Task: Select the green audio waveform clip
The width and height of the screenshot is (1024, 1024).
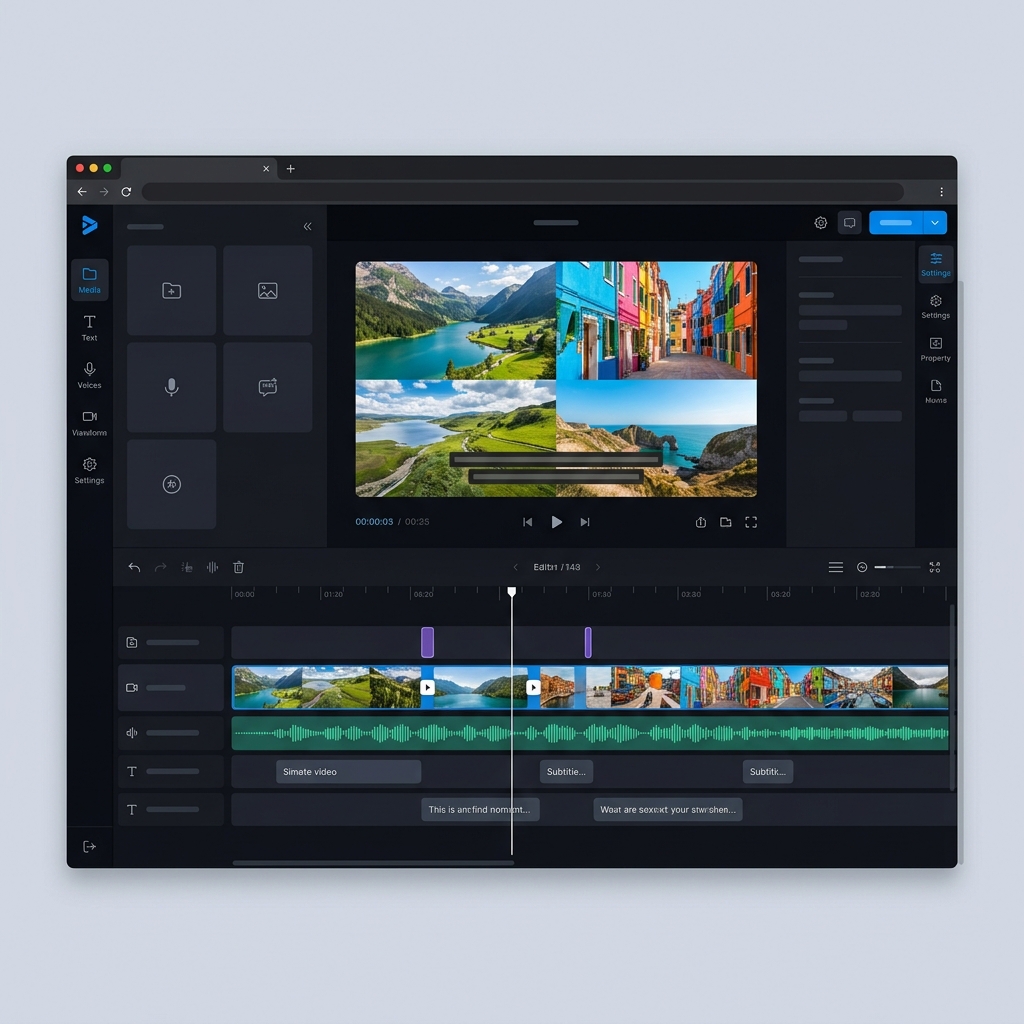Action: 590,733
